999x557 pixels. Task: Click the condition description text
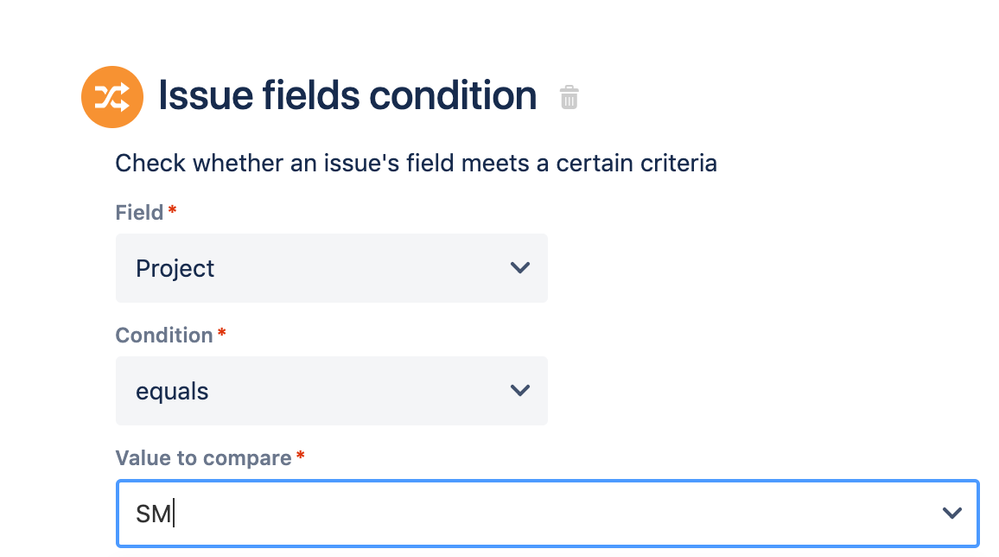(x=416, y=163)
